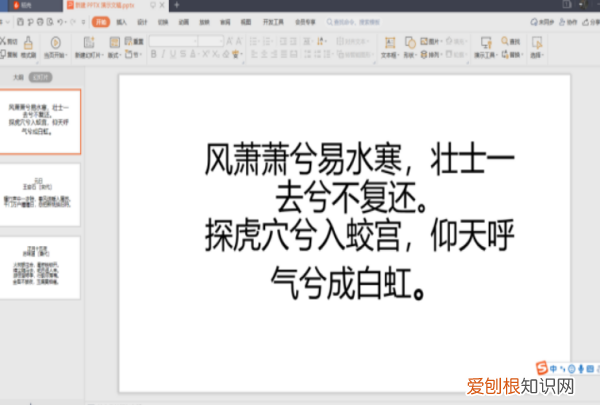Toggle Italic formatting
Image resolution: width=600 pixels, height=405 pixels.
(163, 54)
